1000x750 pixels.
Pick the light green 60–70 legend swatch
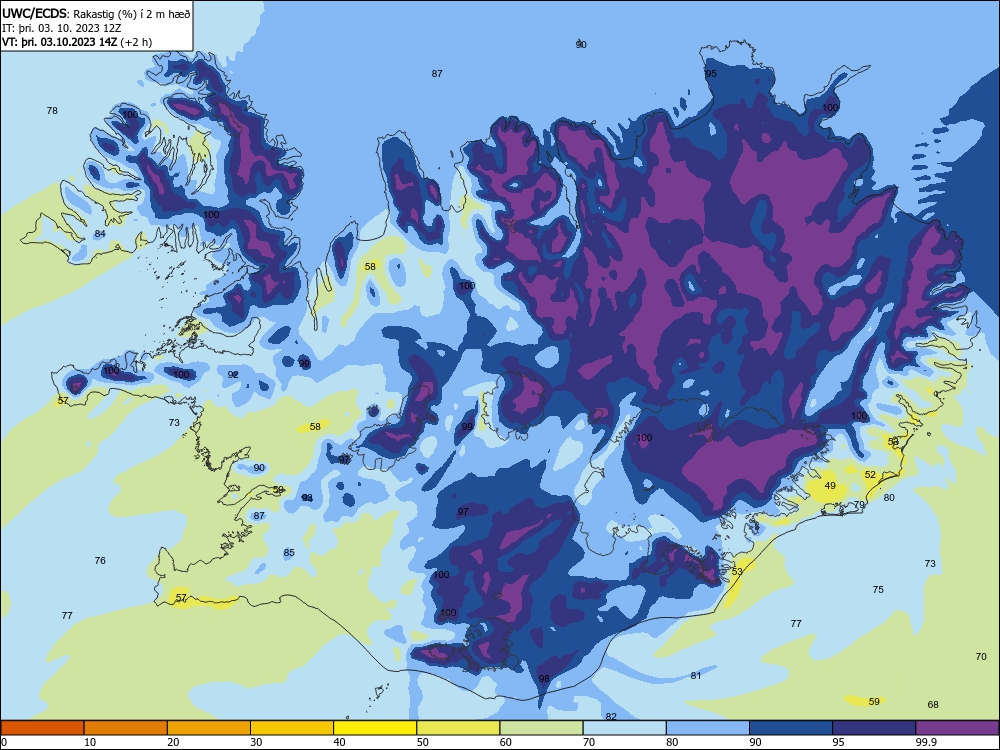(x=541, y=728)
